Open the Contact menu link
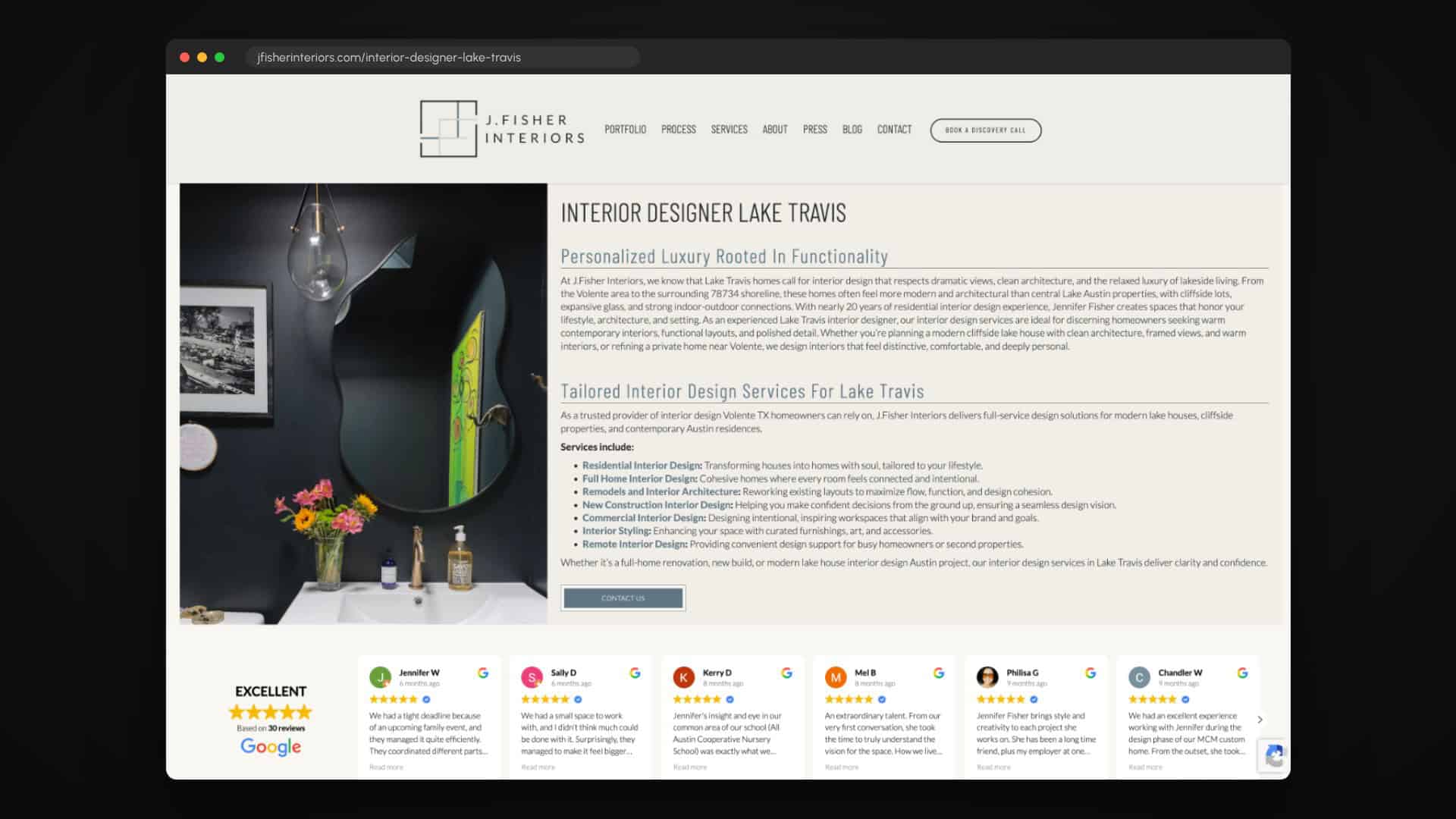1456x819 pixels. 894,130
